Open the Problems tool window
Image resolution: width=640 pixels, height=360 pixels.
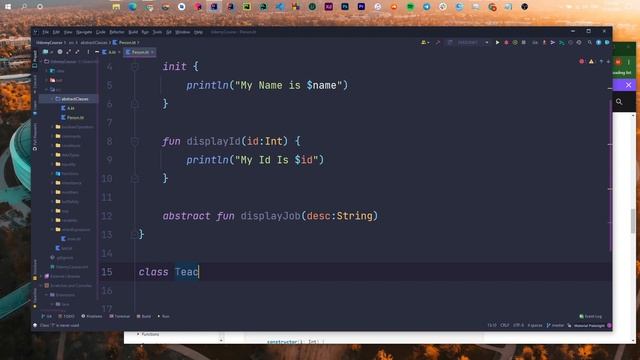[91, 316]
